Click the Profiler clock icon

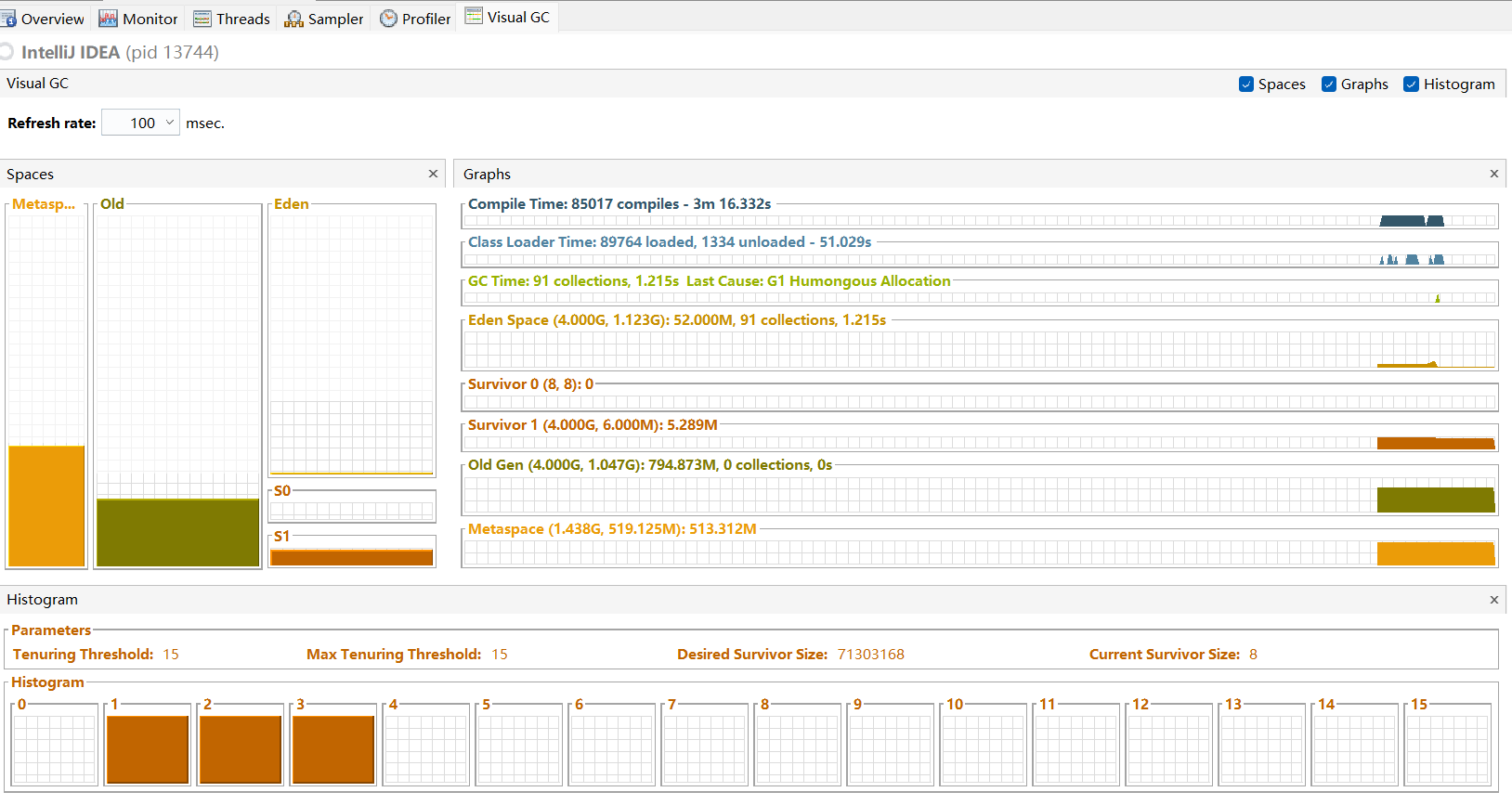coord(388,19)
